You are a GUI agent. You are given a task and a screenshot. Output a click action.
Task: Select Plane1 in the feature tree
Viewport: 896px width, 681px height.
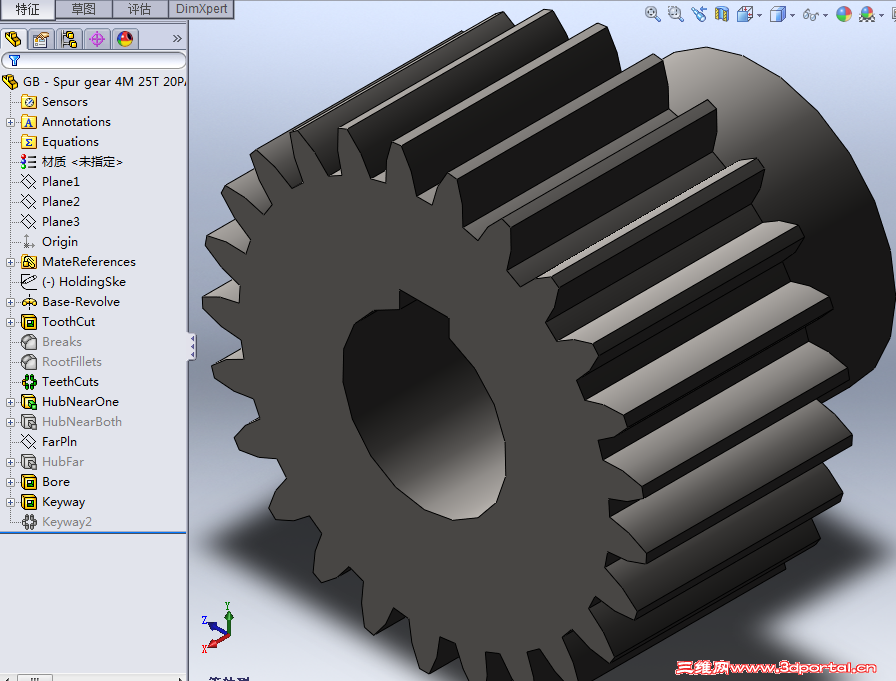click(x=50, y=182)
